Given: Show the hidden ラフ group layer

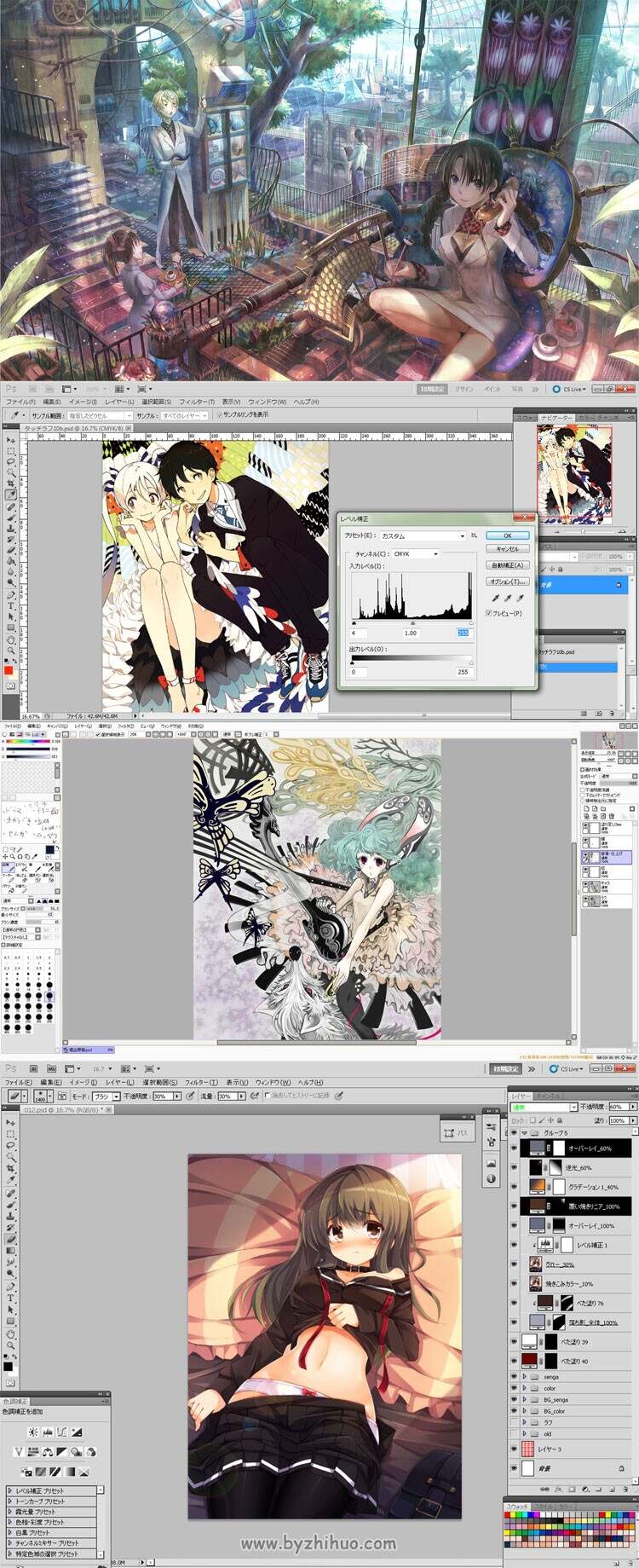Looking at the screenshot, I should [x=514, y=1422].
